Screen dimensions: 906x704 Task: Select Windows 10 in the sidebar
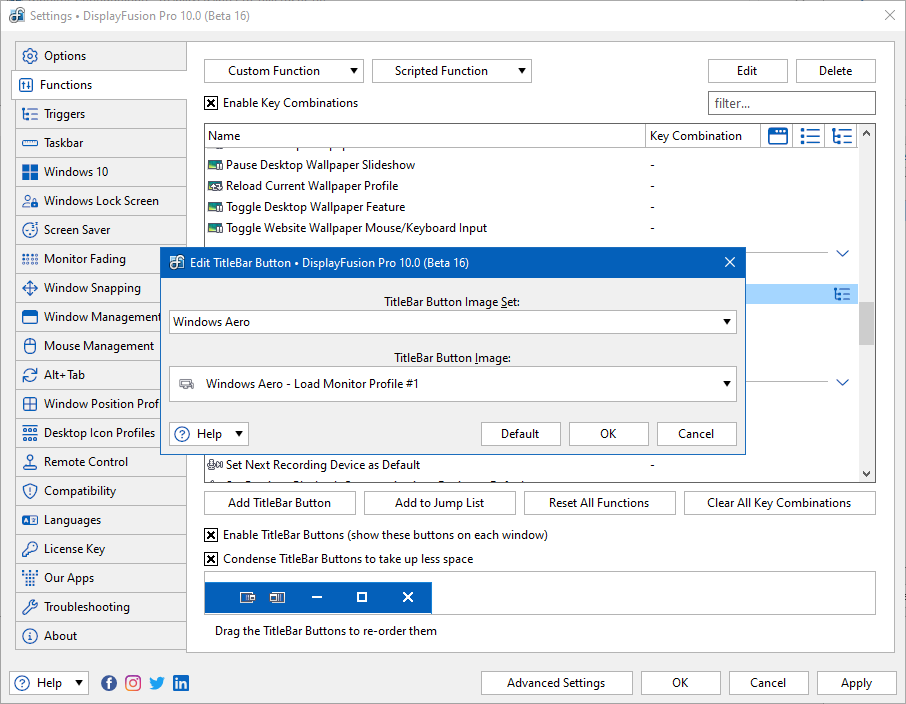click(101, 172)
